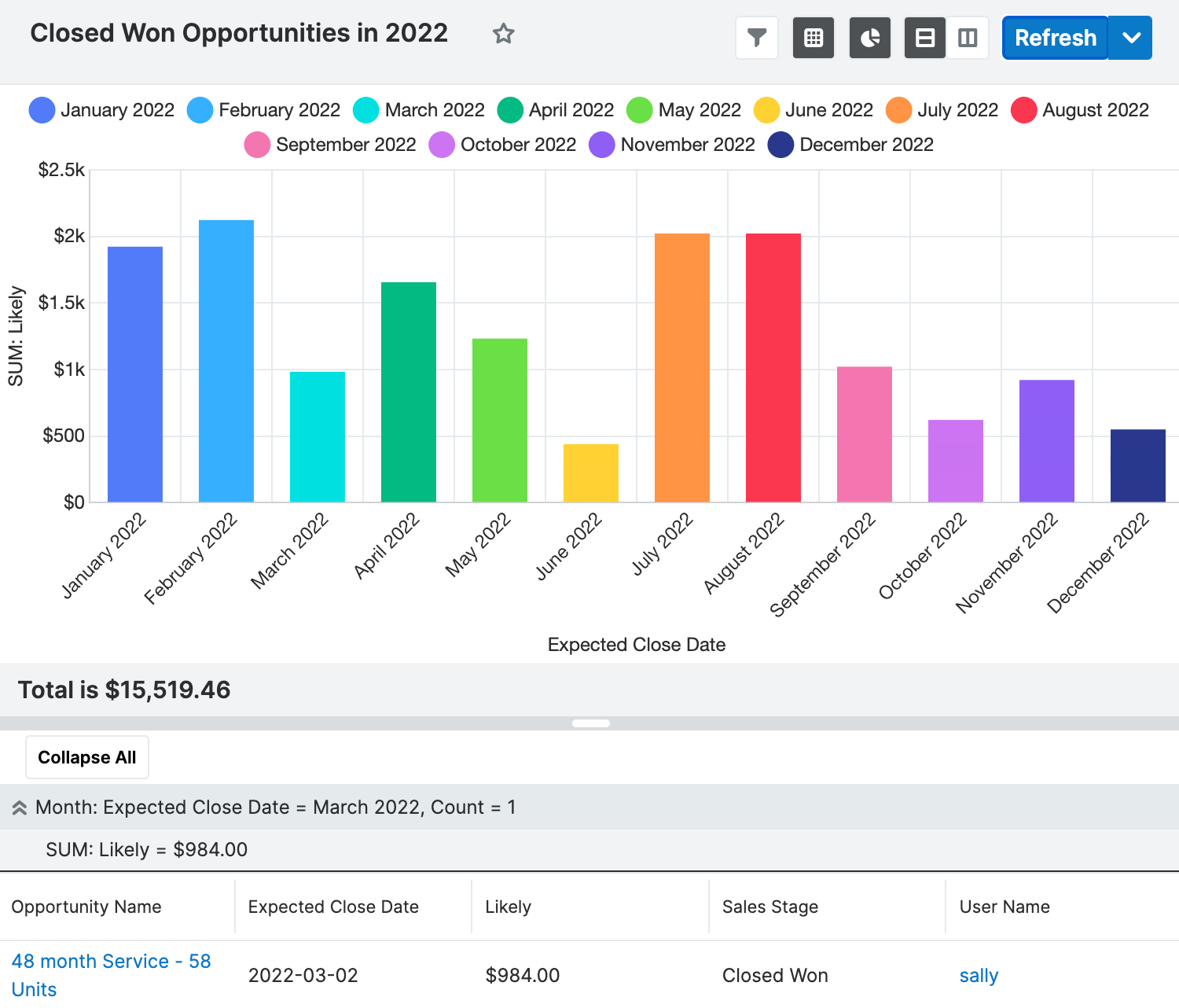The height and width of the screenshot is (1008, 1179).
Task: Open user sally's profile link
Action: [979, 976]
